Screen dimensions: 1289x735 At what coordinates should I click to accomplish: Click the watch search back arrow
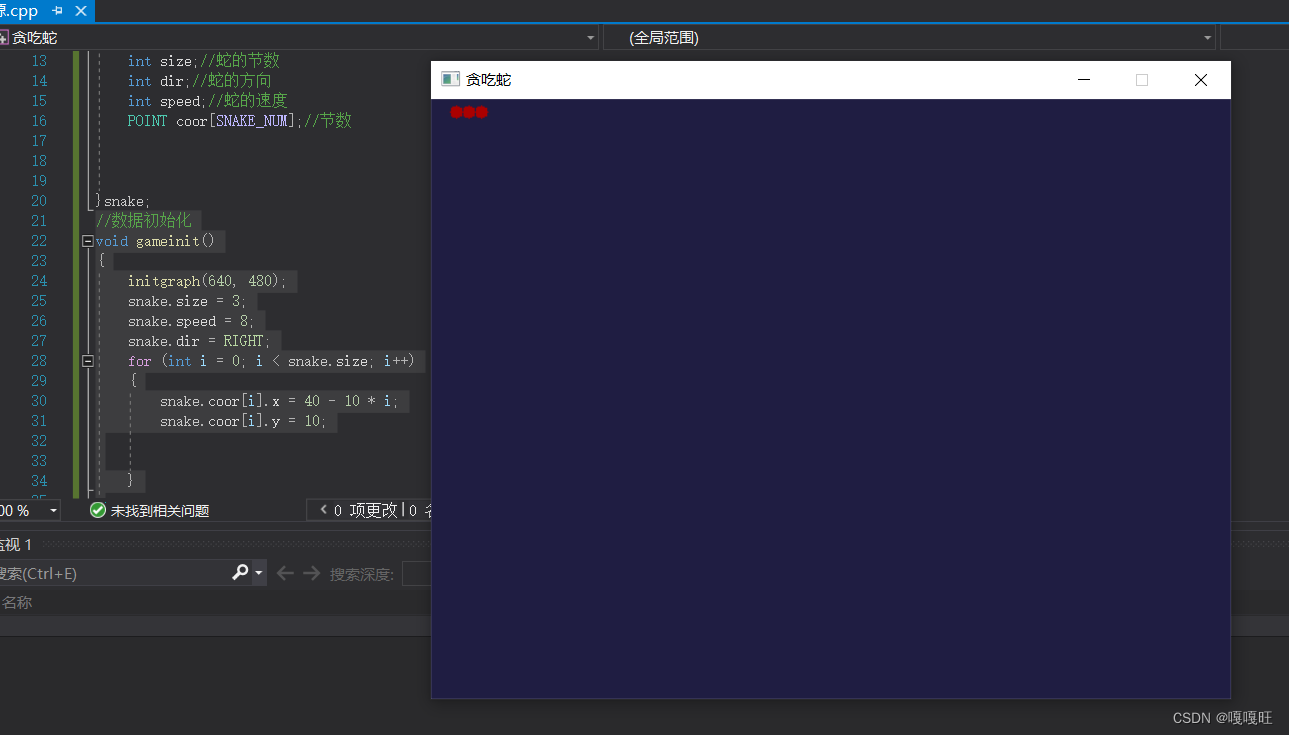(285, 573)
